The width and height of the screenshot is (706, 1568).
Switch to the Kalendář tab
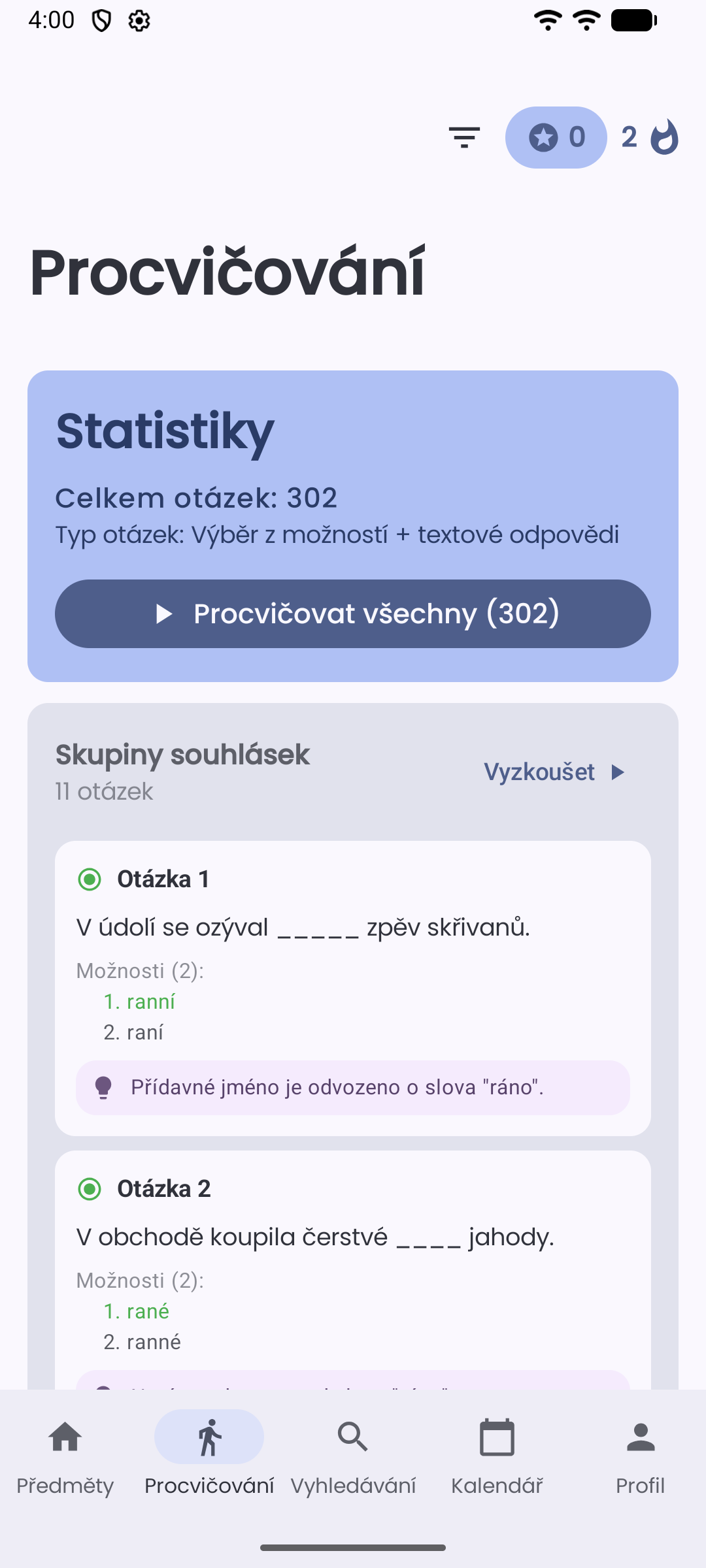click(x=497, y=1437)
